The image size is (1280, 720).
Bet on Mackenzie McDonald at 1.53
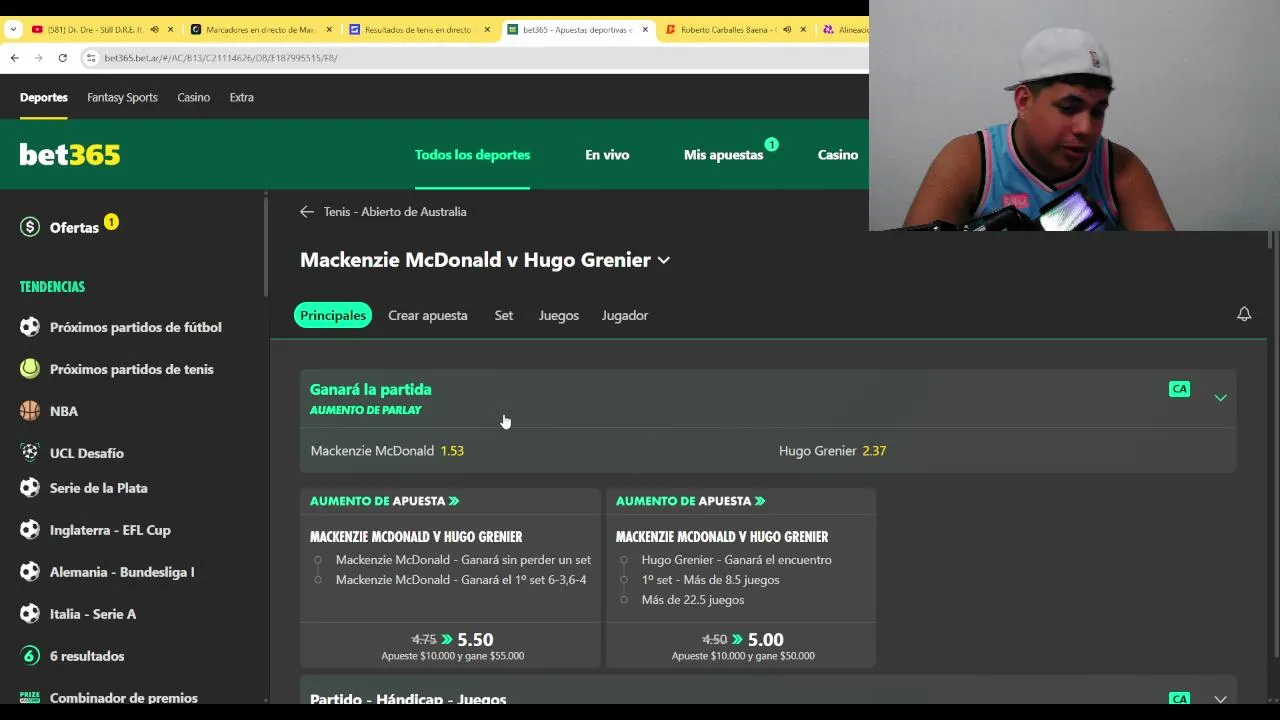(534, 451)
